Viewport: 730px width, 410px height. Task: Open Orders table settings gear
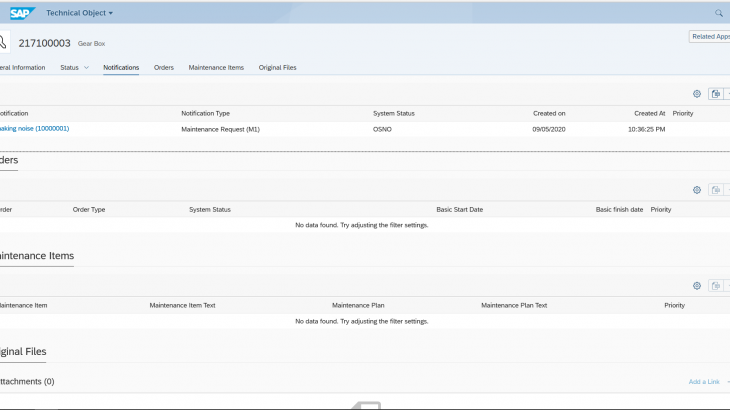(x=697, y=190)
